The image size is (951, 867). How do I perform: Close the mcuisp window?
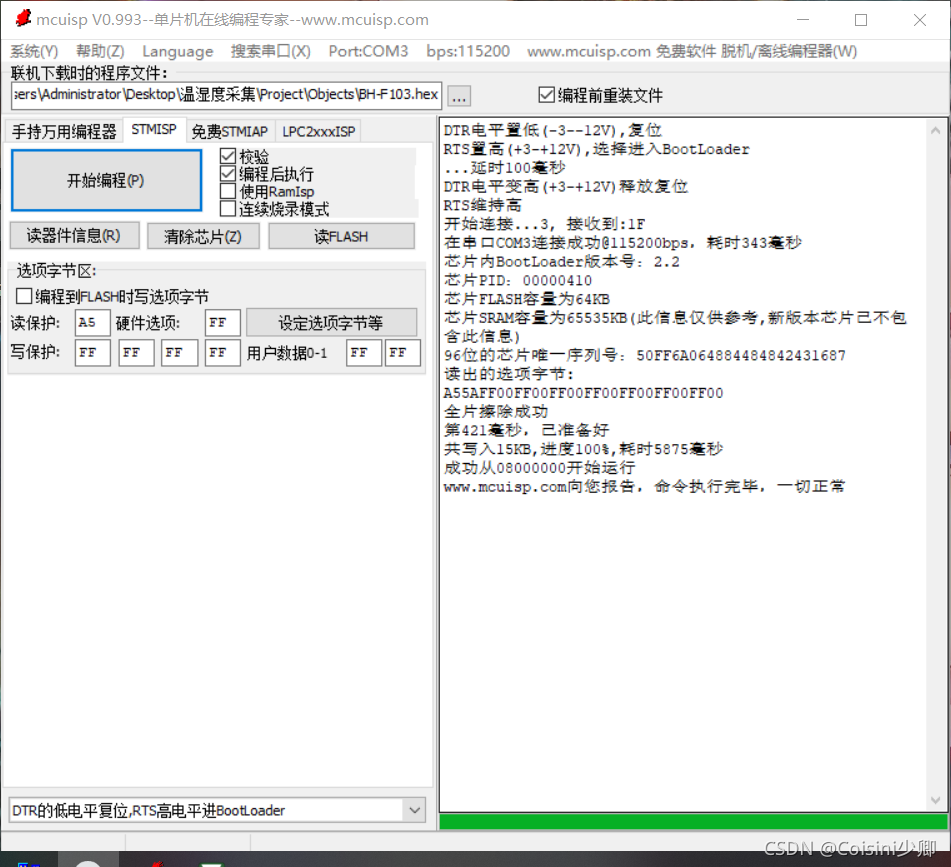919,19
